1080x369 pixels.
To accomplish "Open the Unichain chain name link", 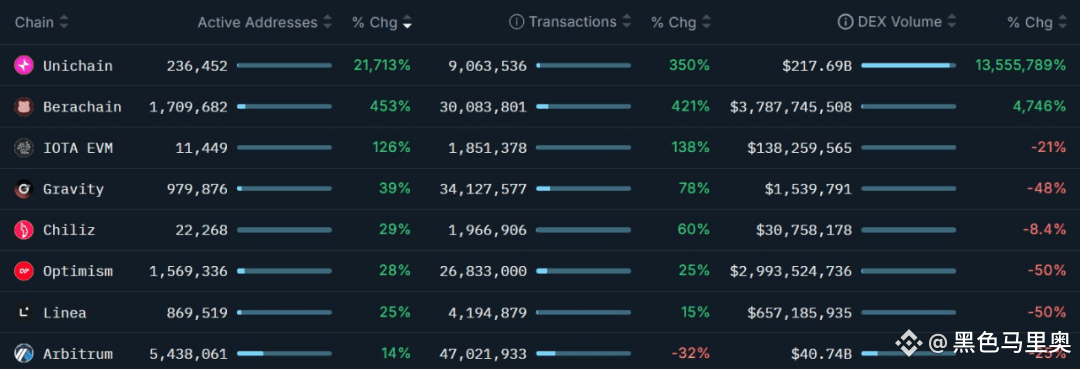I will click(x=78, y=66).
